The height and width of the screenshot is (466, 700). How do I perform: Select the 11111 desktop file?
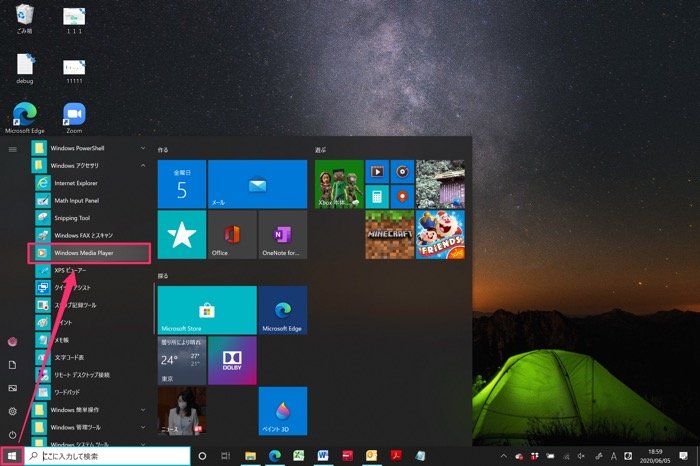[74, 71]
